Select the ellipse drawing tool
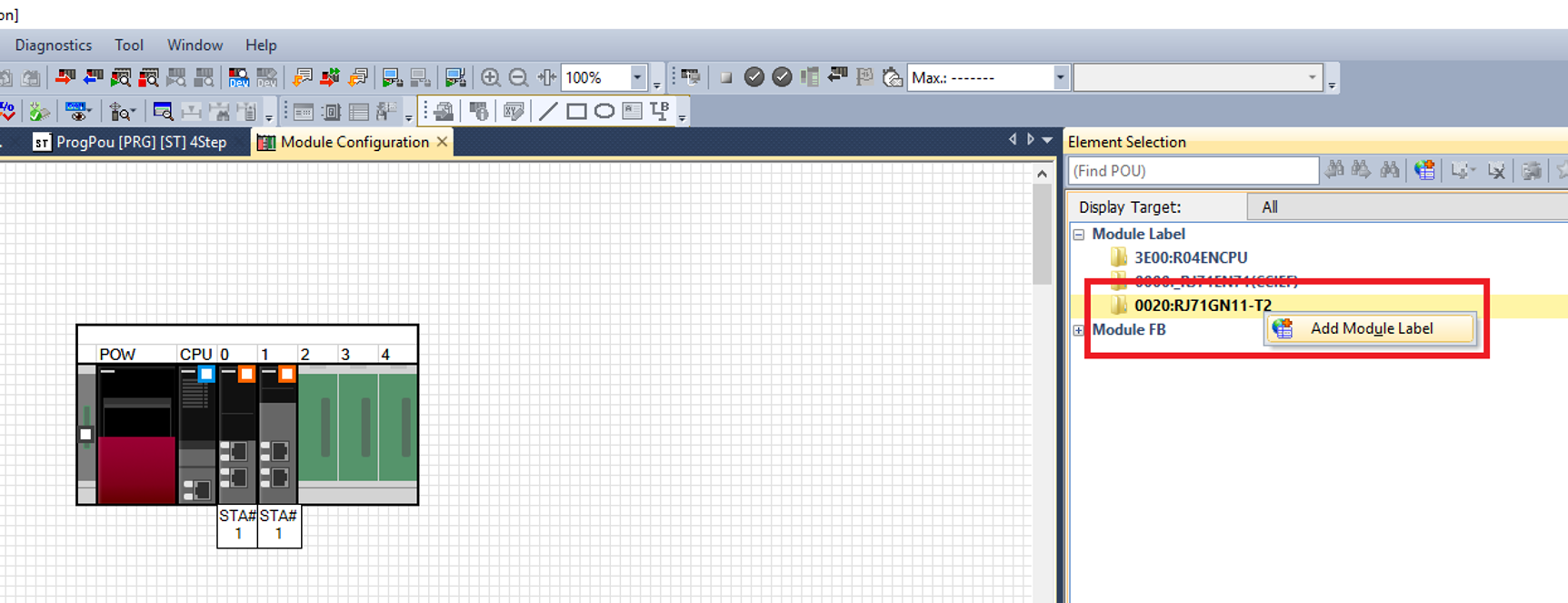The height and width of the screenshot is (603, 1568). [604, 111]
